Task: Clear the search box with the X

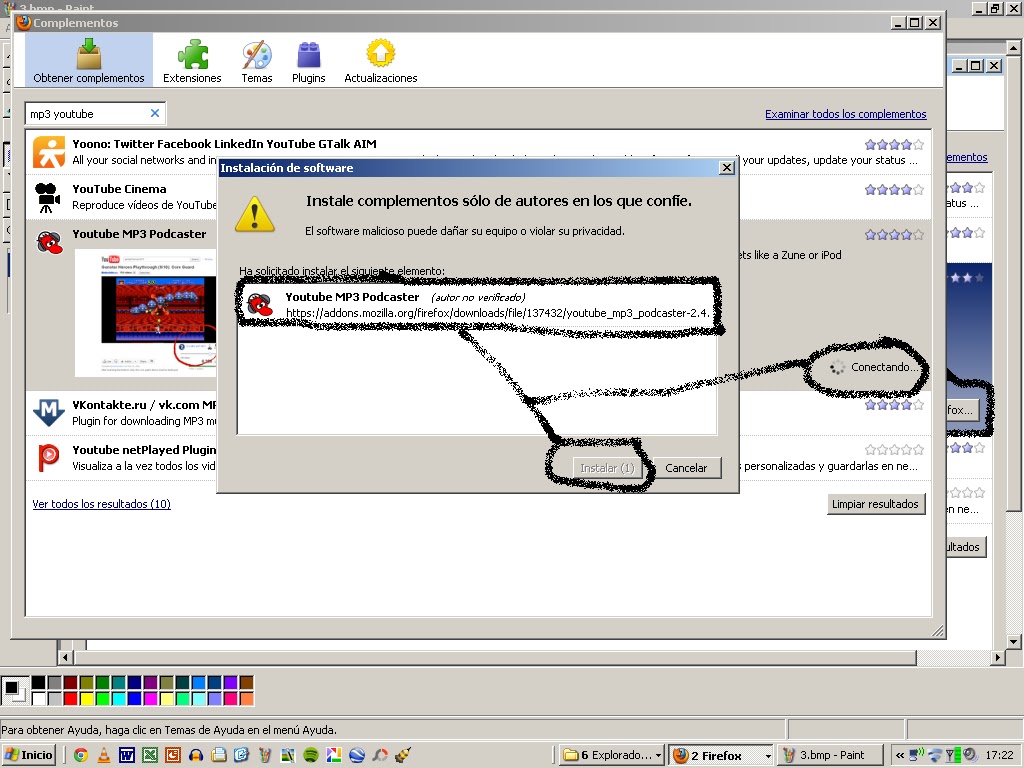Action: tap(155, 113)
